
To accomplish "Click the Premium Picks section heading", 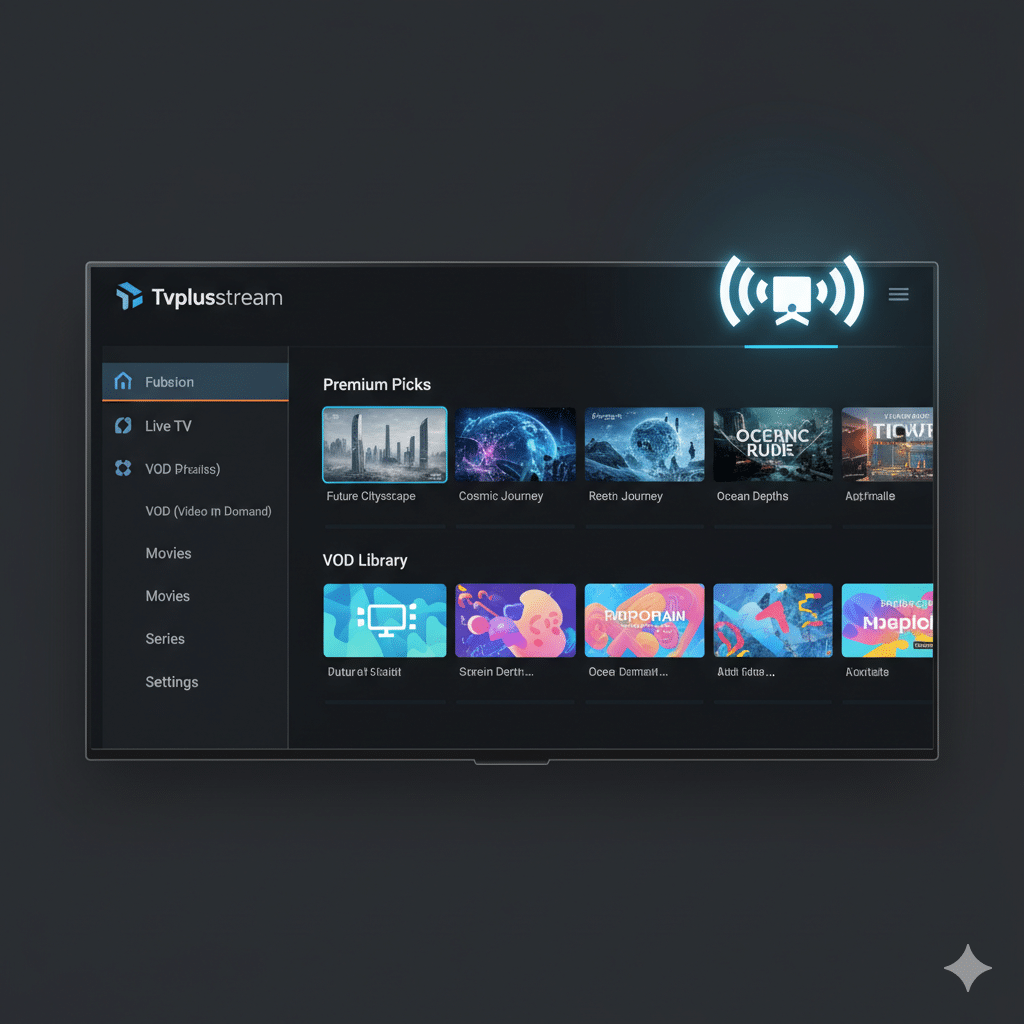I will 377,385.
